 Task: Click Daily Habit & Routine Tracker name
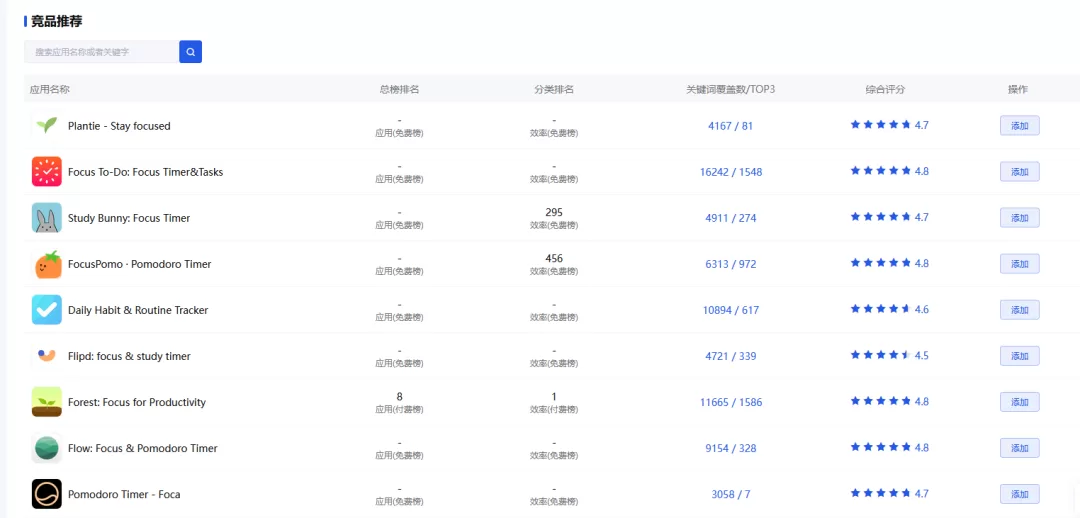coord(138,311)
